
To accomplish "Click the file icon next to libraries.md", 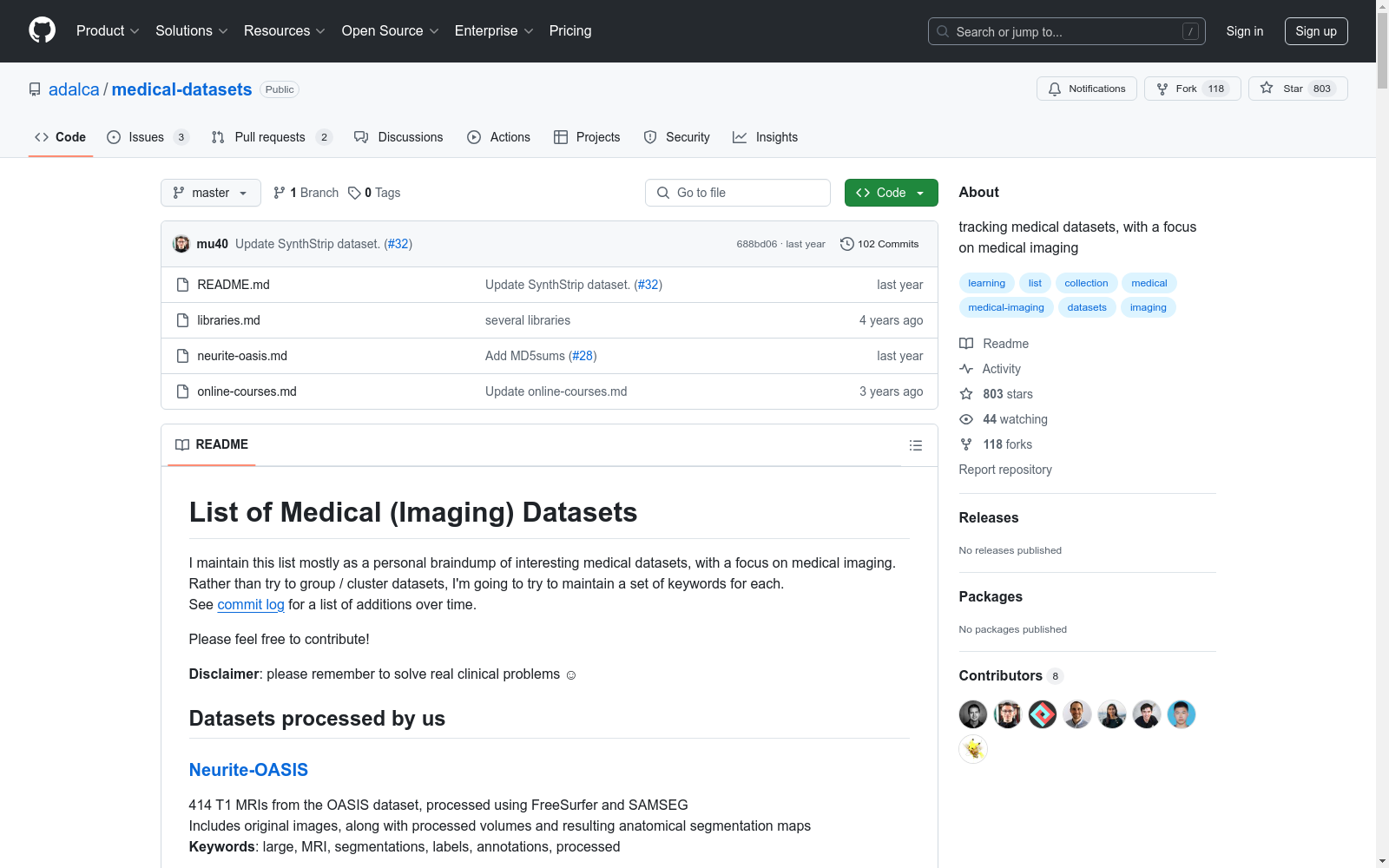I will 182,320.
